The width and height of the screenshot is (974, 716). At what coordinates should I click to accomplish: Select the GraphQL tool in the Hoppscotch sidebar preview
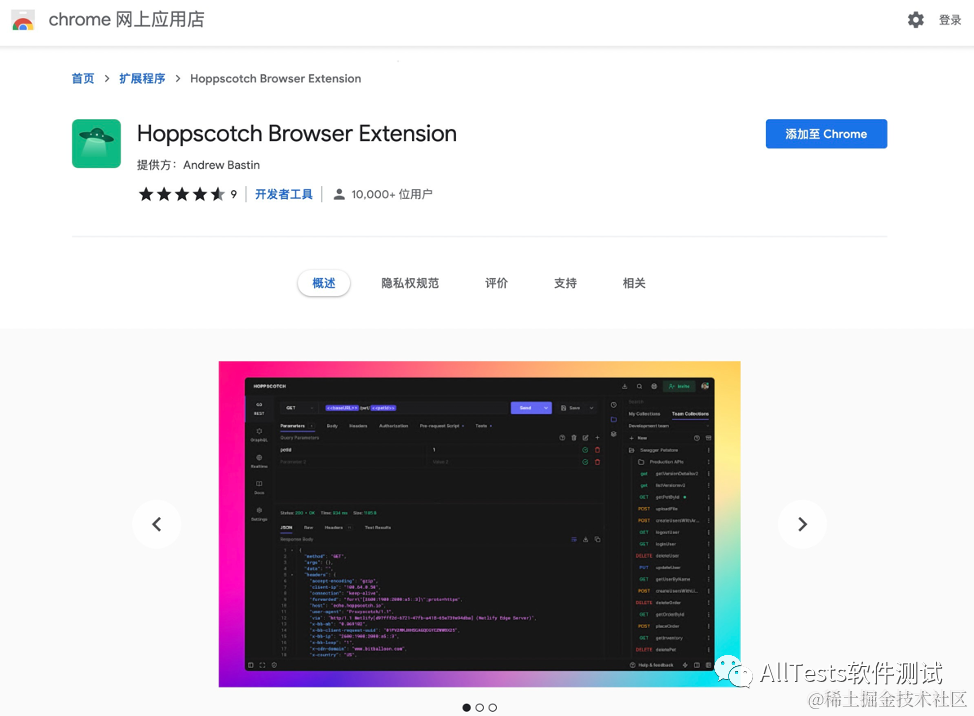(x=259, y=431)
